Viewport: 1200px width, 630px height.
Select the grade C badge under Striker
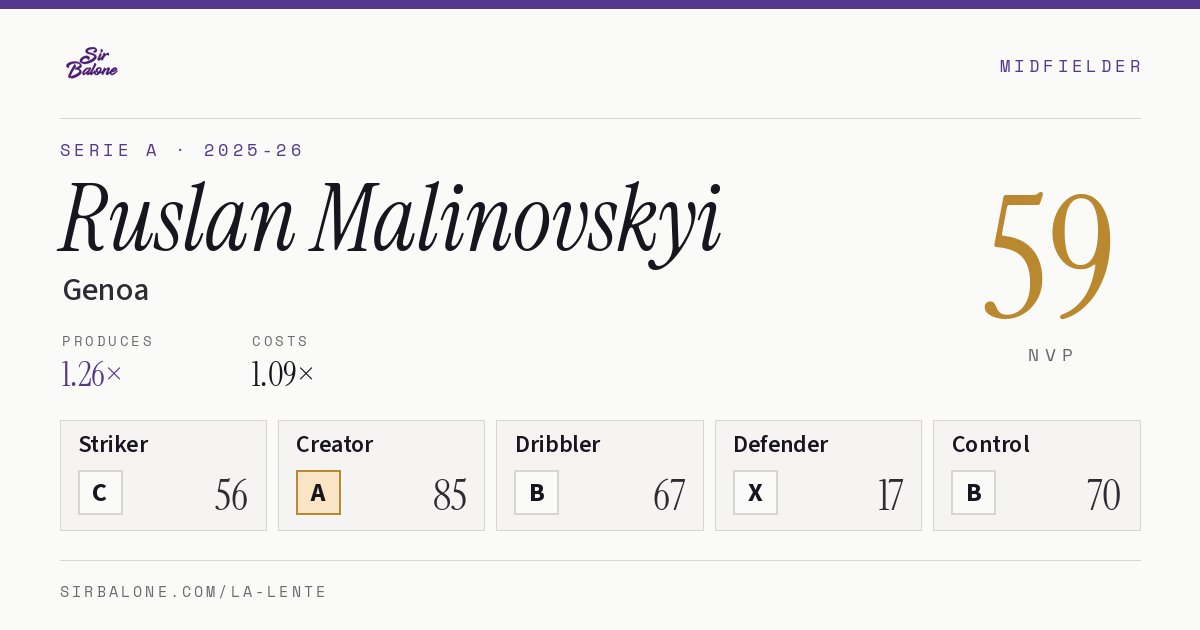(100, 492)
